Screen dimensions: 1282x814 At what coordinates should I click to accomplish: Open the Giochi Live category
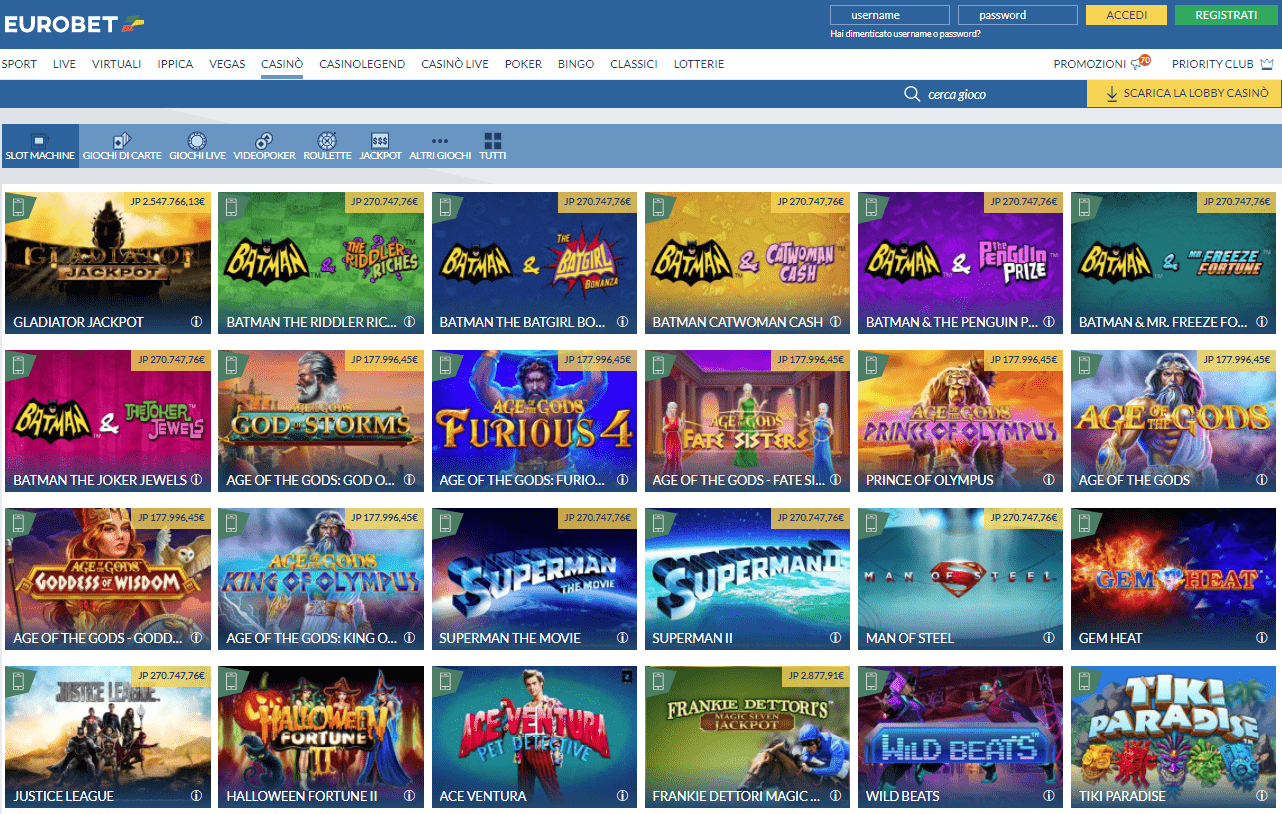tap(196, 147)
